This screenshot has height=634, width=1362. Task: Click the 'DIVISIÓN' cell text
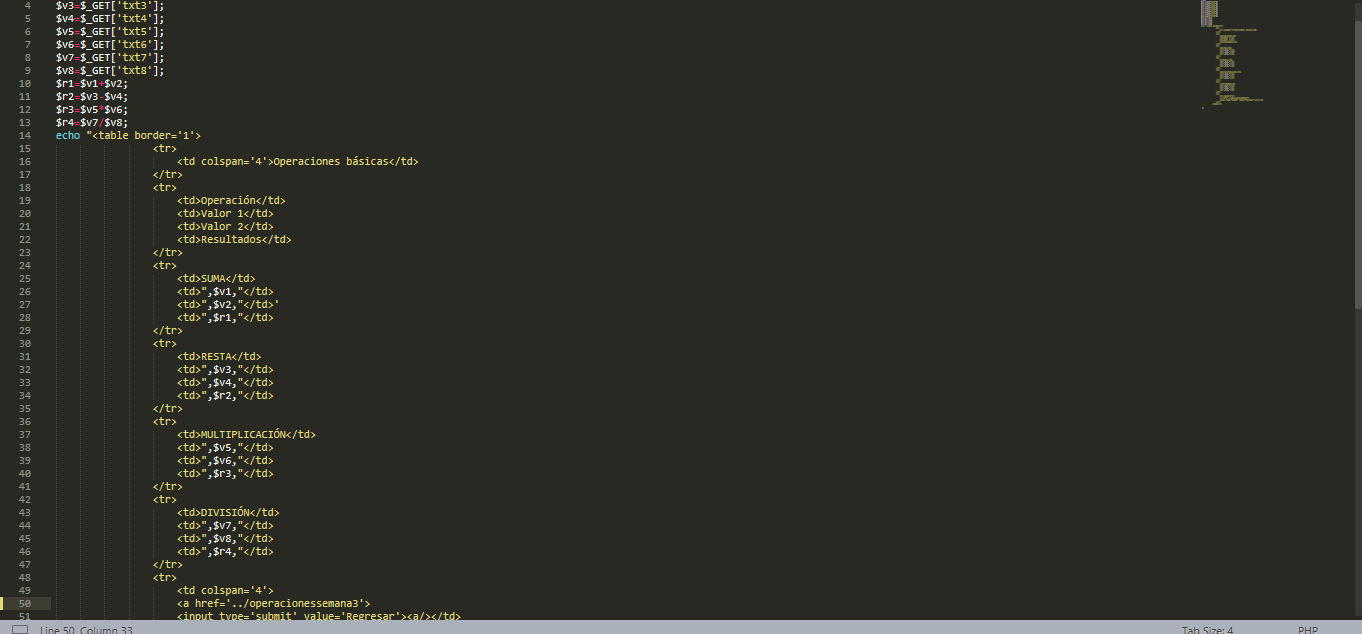pos(225,512)
